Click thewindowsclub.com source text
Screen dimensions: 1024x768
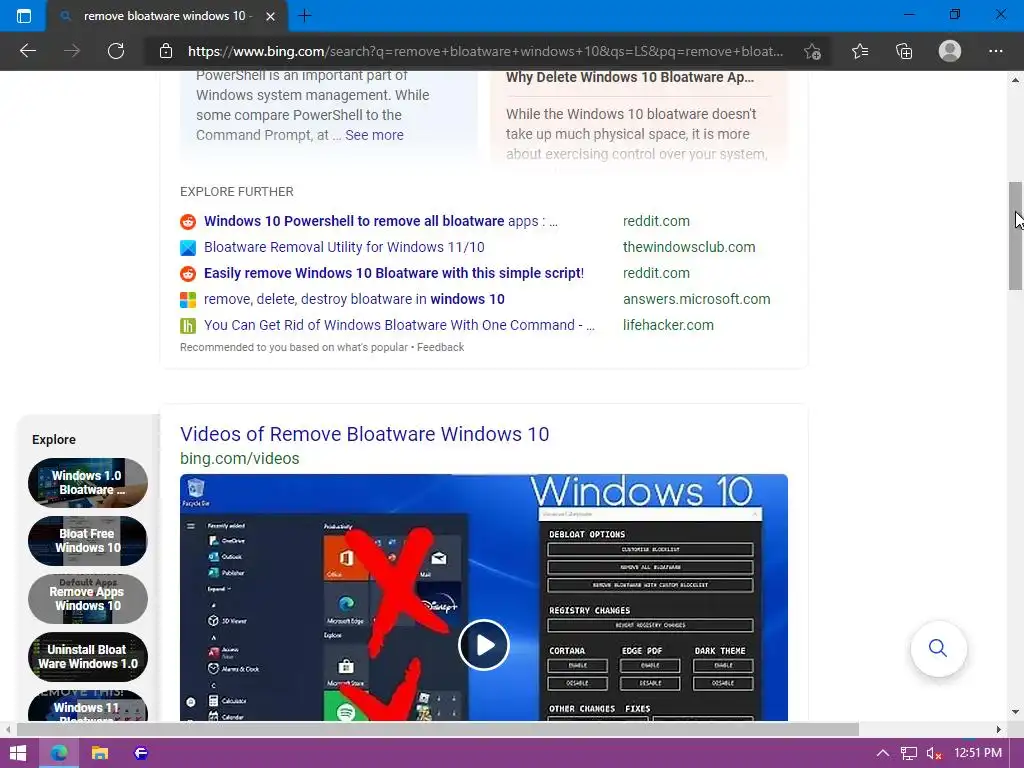689,247
